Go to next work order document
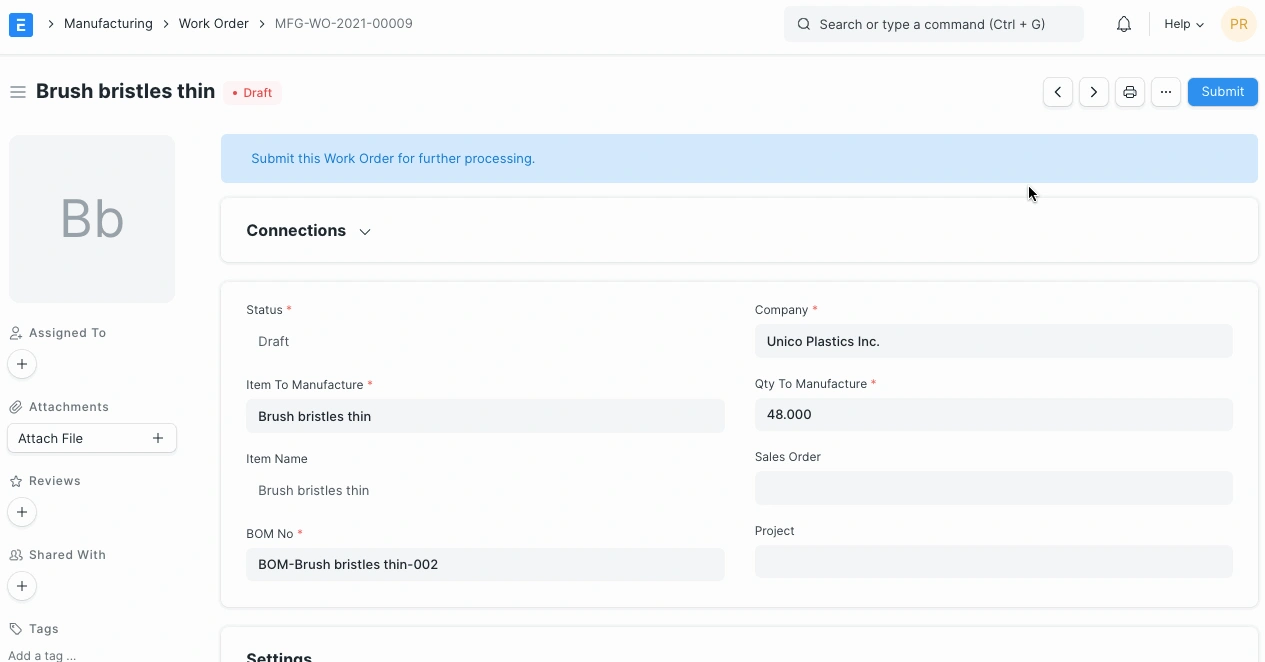Image resolution: width=1265 pixels, height=662 pixels. coord(1094,92)
